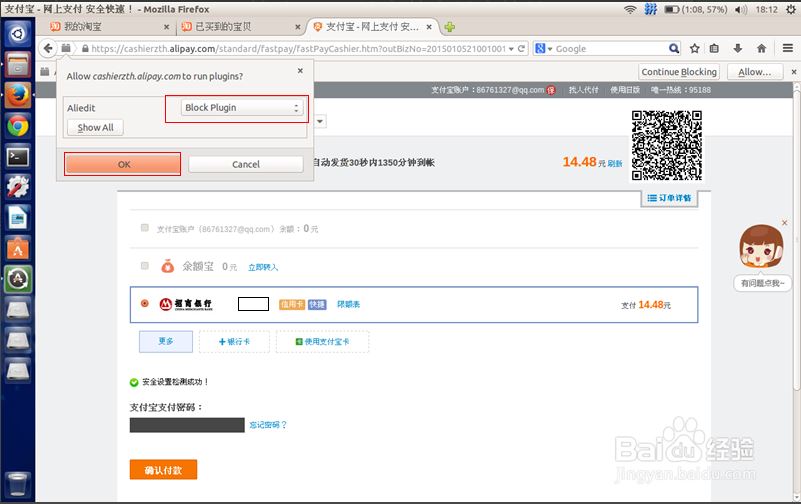Open the URL history dropdown arrow
The height and width of the screenshot is (504, 801).
tap(511, 49)
